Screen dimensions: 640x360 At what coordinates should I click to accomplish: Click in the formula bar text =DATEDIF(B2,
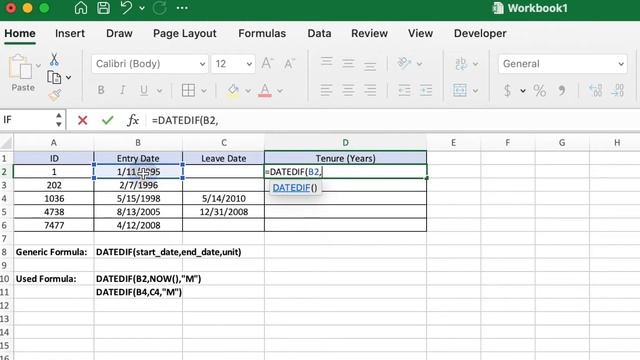185,120
